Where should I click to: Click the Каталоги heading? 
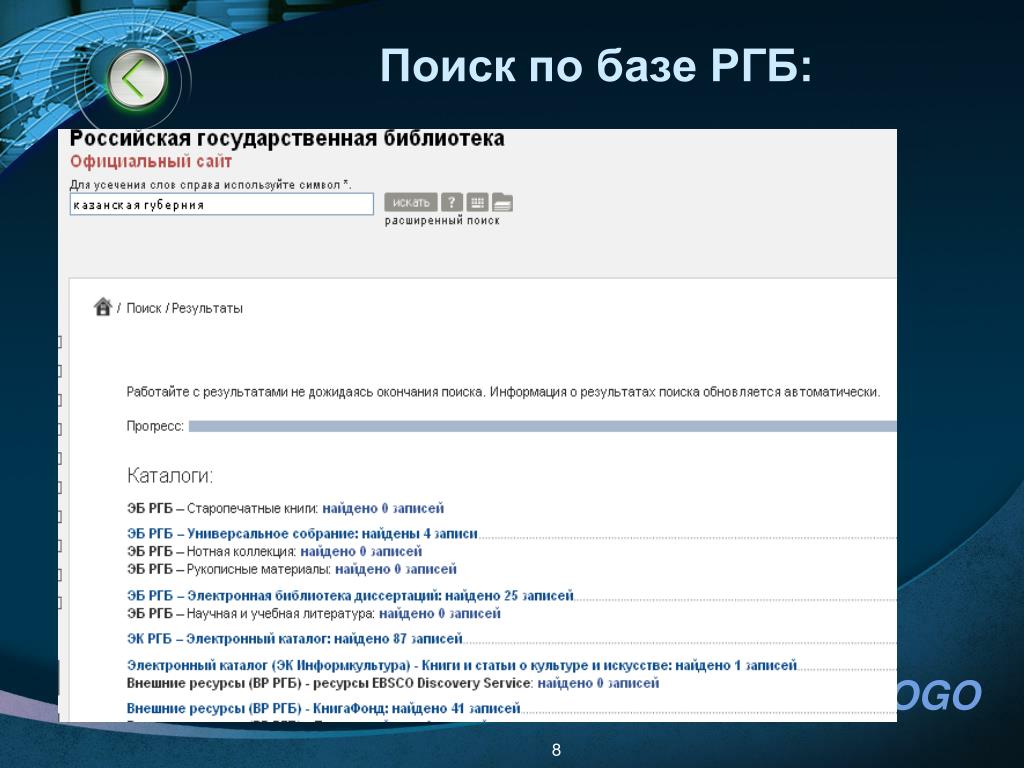pyautogui.click(x=170, y=475)
